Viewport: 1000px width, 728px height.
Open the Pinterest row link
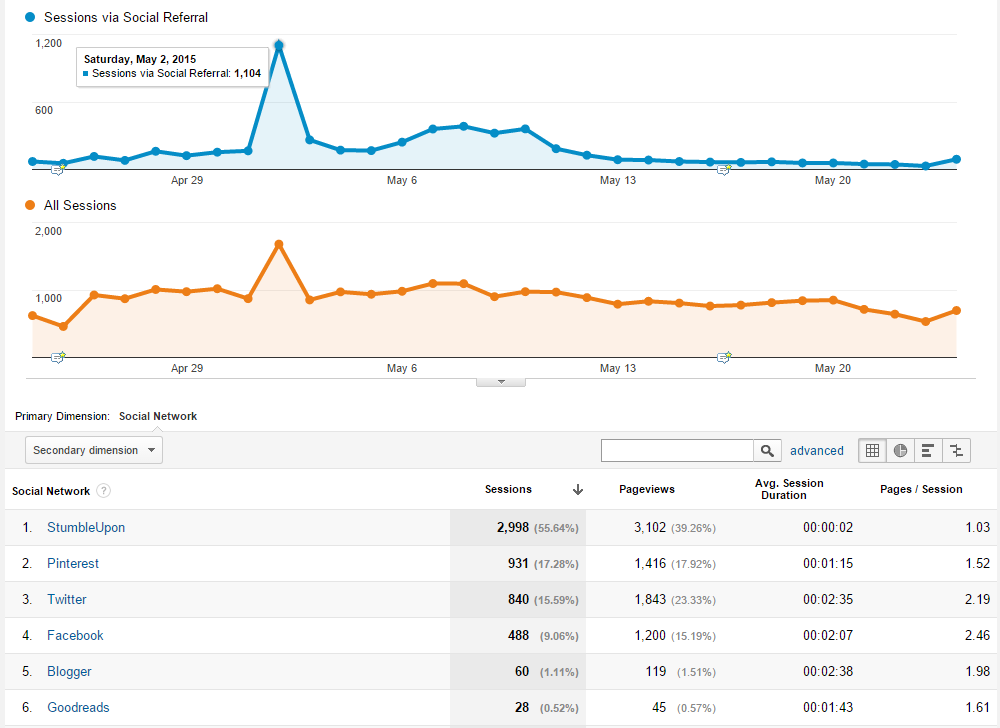point(73,564)
